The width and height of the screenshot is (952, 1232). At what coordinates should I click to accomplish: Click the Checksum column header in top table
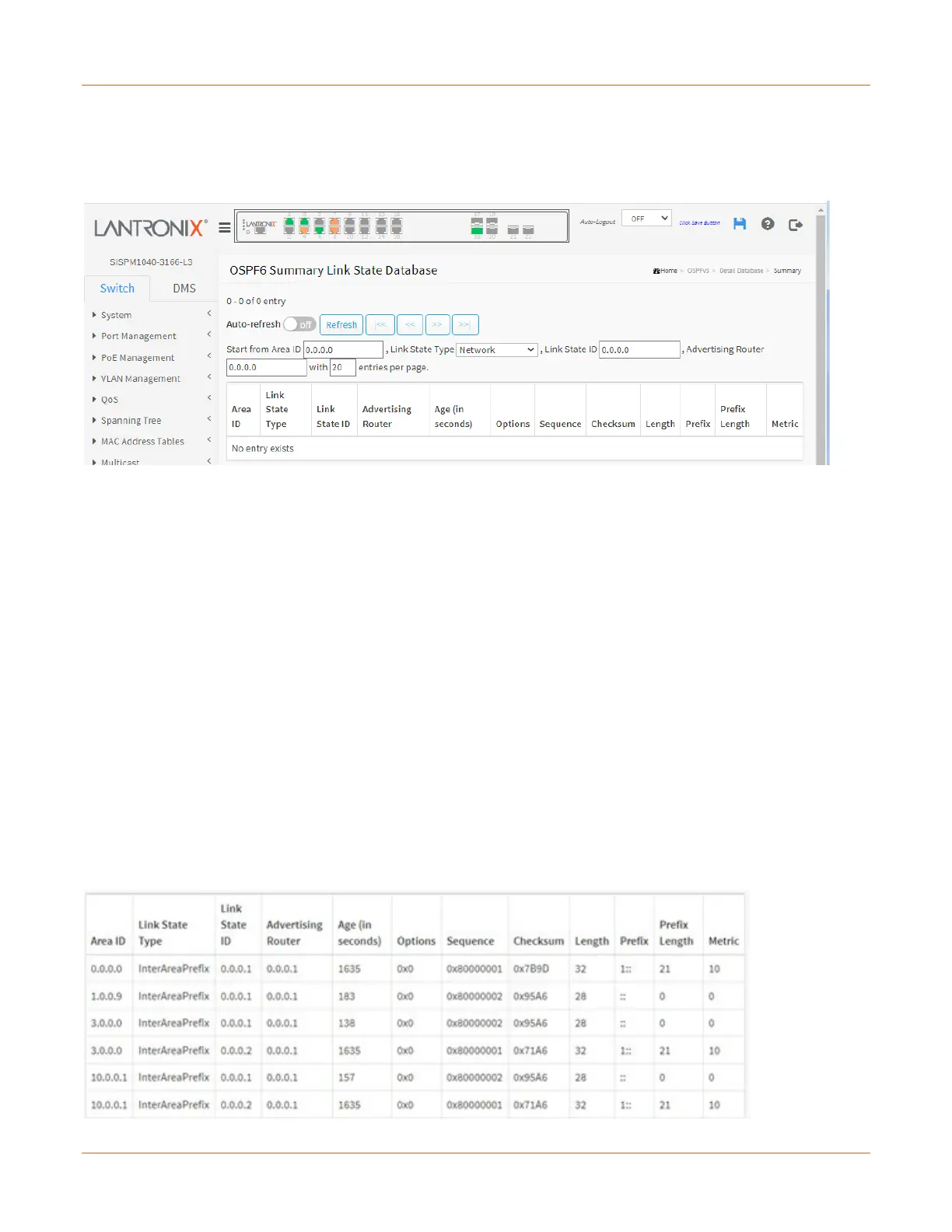point(613,424)
